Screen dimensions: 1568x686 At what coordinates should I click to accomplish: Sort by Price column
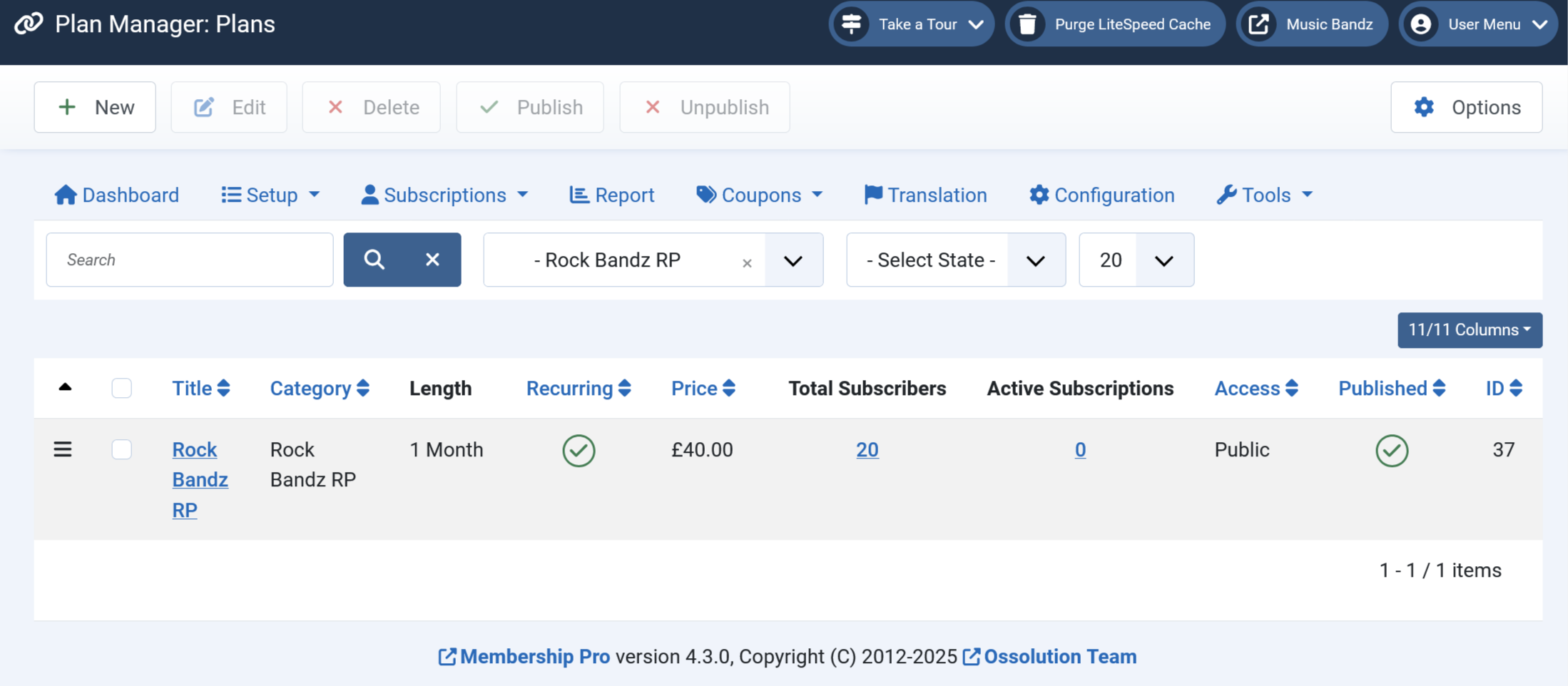(x=703, y=388)
